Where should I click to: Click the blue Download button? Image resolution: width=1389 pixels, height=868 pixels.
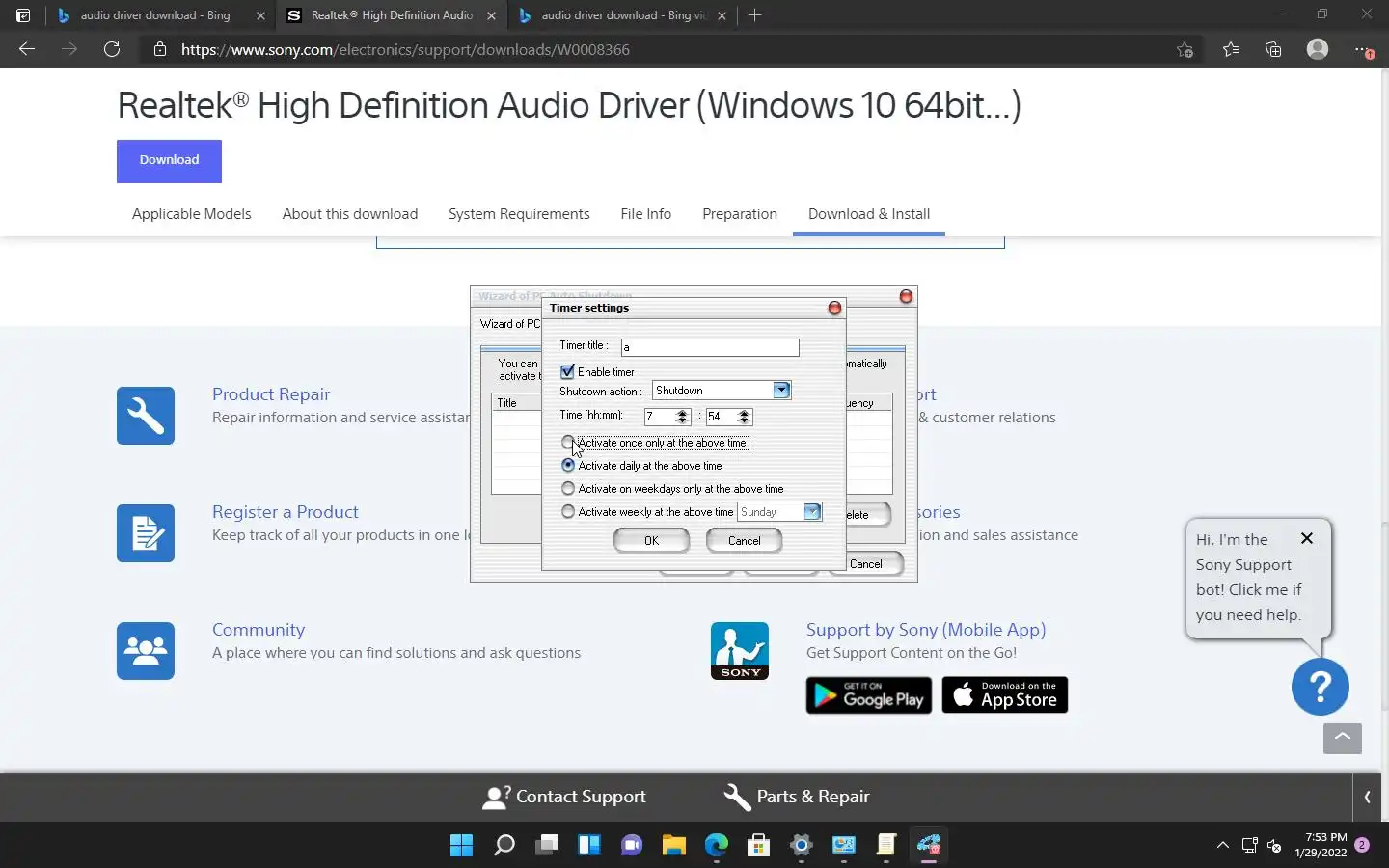(169, 161)
